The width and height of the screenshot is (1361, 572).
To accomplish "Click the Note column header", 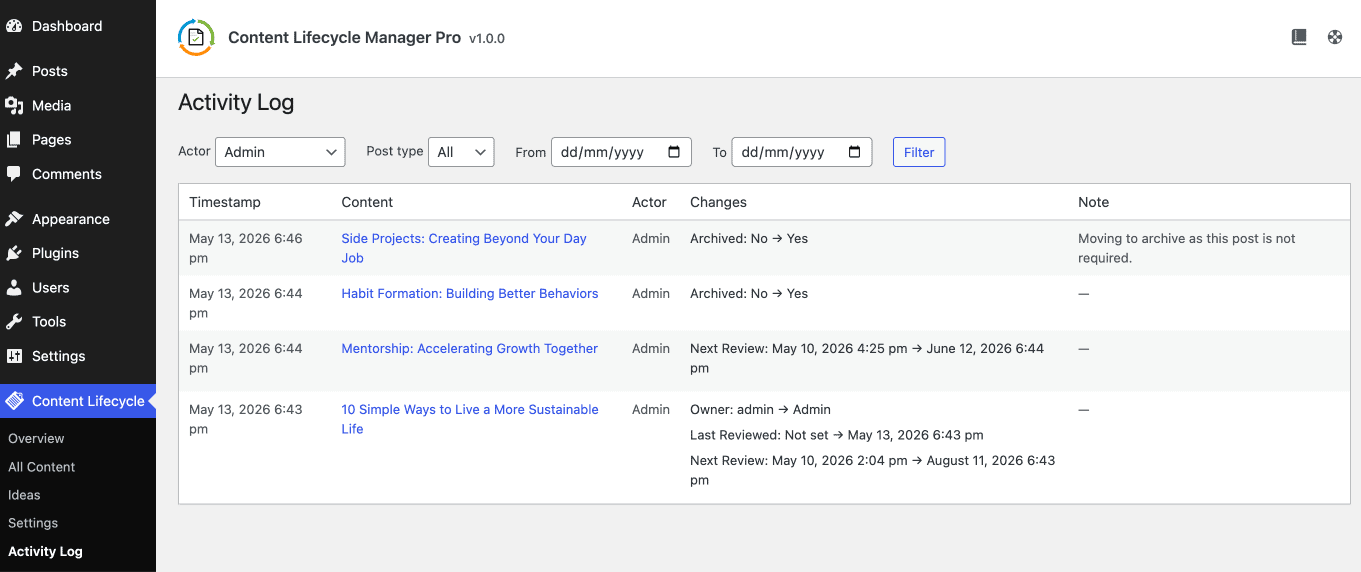I will tap(1093, 202).
